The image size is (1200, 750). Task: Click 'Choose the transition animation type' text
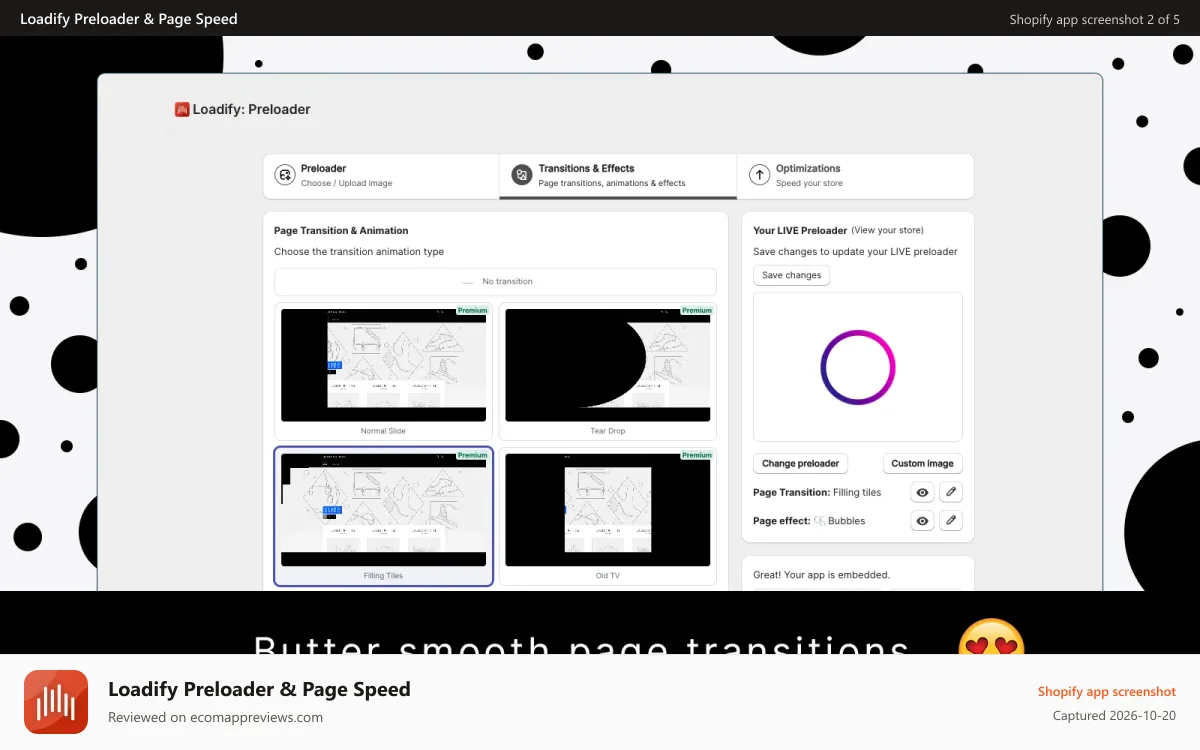pos(359,252)
